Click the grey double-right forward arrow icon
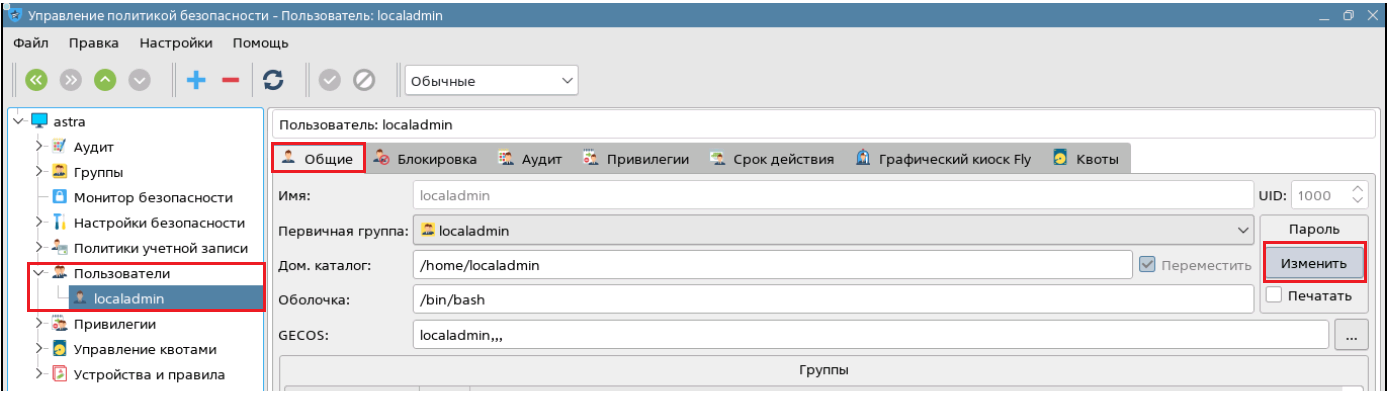 (x=70, y=81)
